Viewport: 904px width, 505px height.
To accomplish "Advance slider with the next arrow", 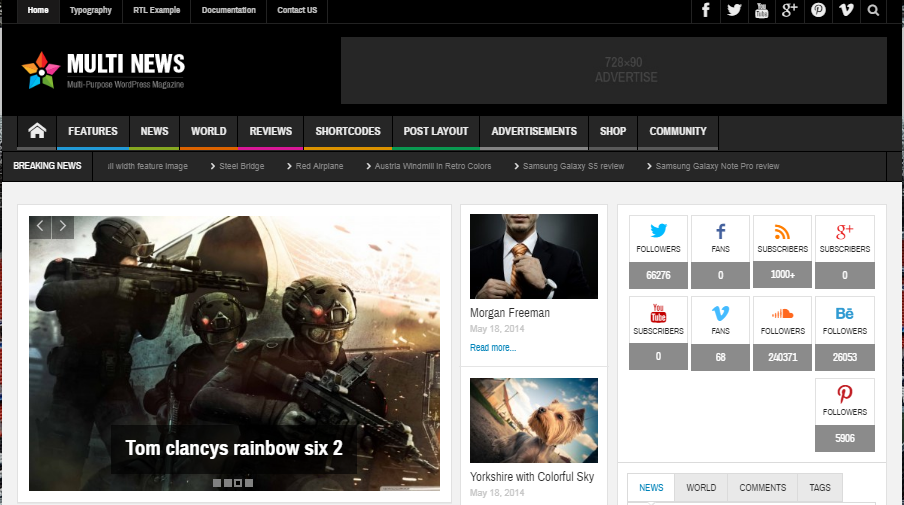I will click(x=63, y=227).
